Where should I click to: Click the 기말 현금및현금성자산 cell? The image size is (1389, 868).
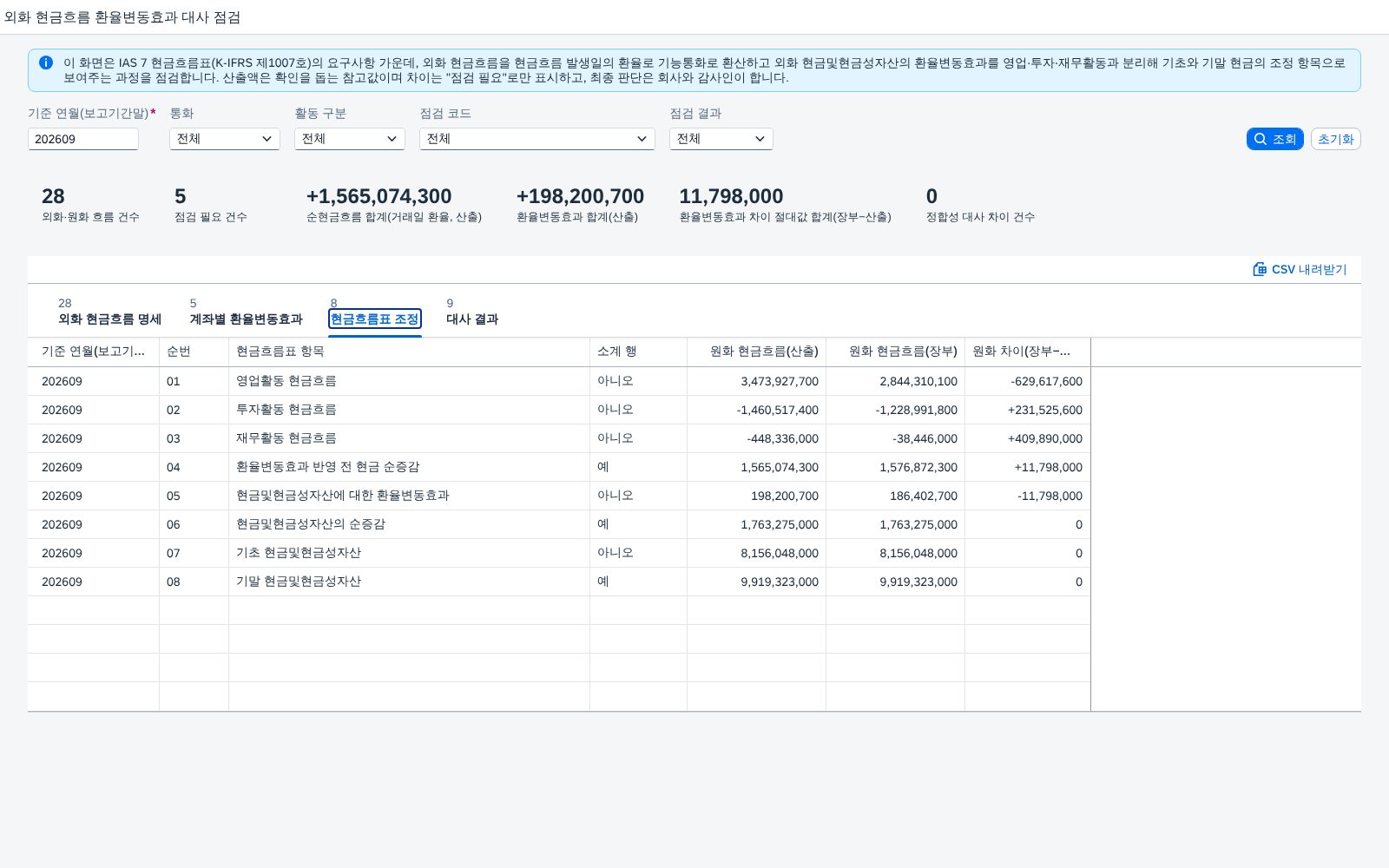point(409,582)
